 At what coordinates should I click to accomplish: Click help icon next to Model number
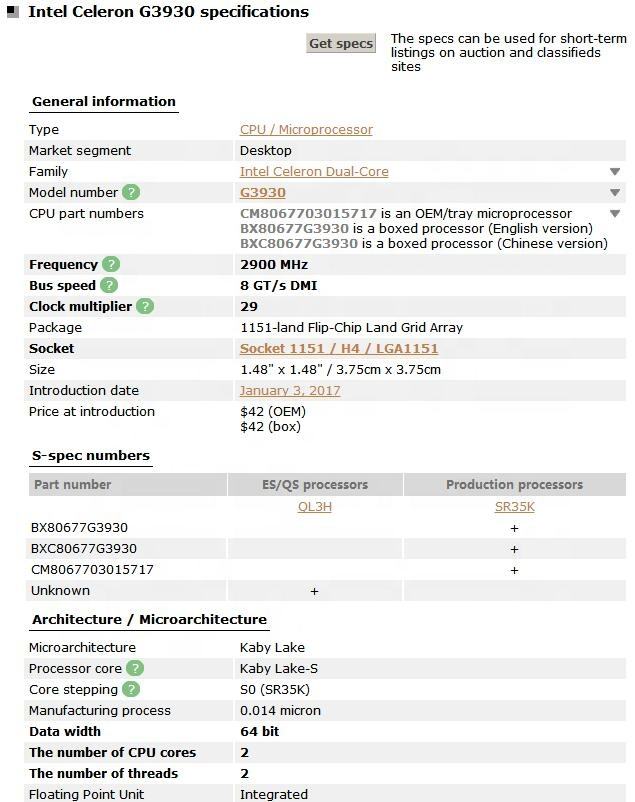(x=131, y=192)
